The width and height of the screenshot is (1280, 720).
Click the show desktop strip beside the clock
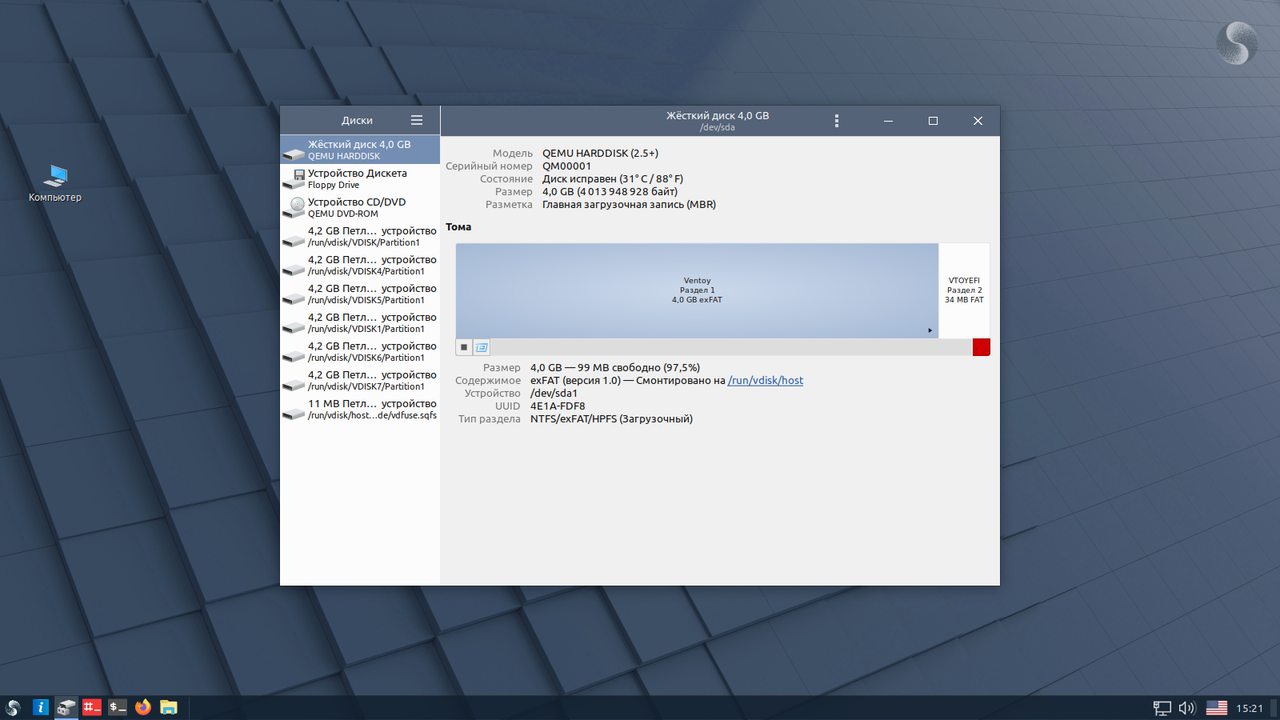click(x=1274, y=708)
